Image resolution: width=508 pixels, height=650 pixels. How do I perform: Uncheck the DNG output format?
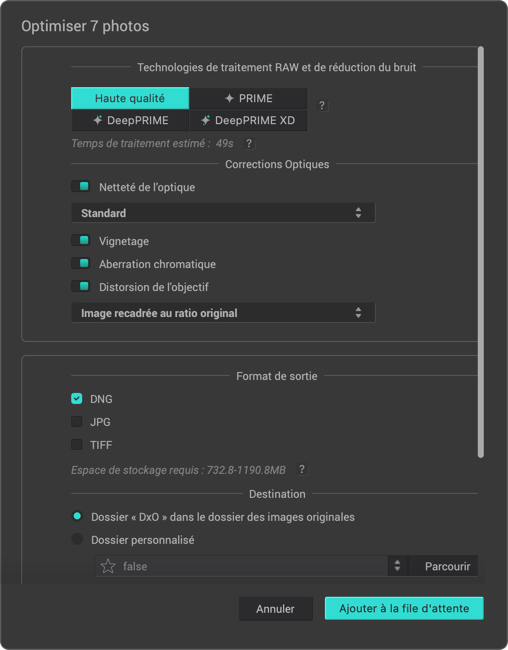click(77, 399)
